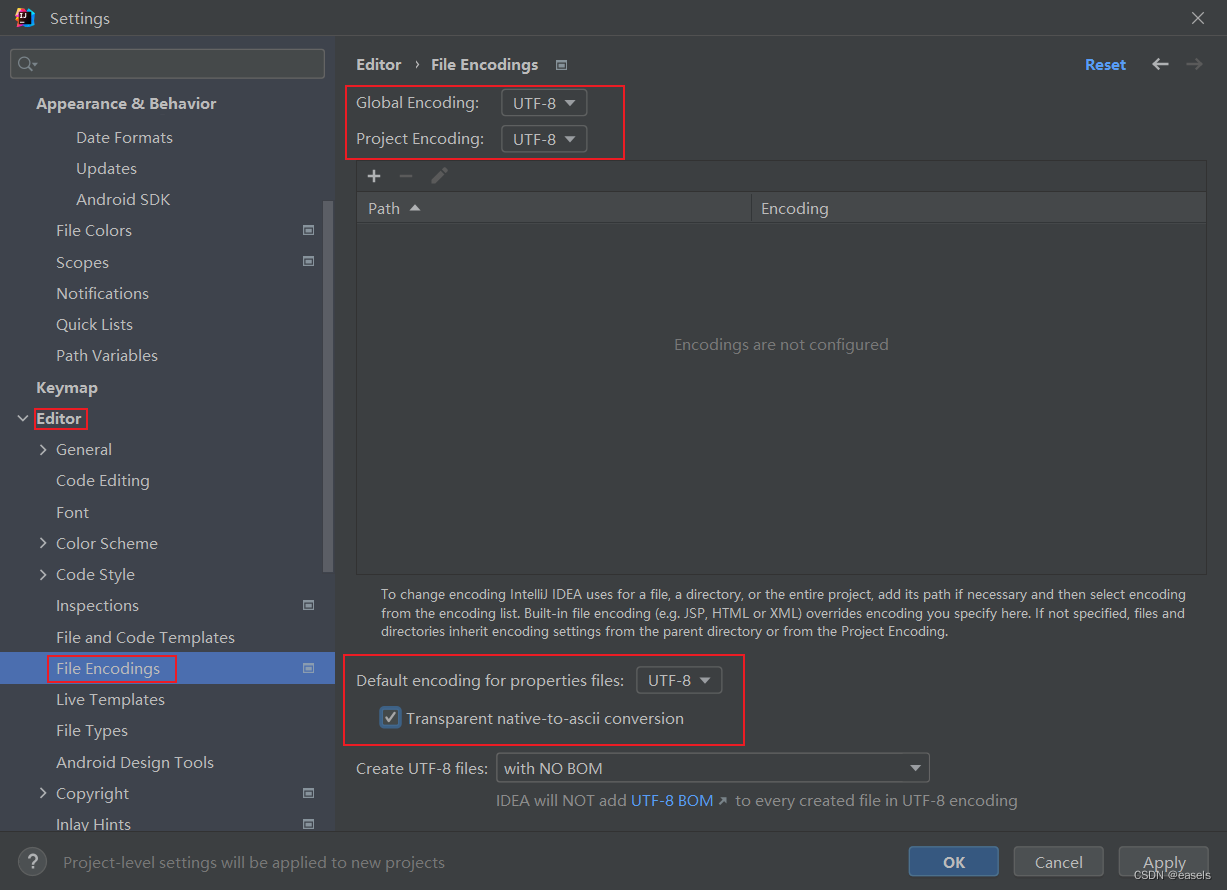Expand the General tree node

click(43, 450)
